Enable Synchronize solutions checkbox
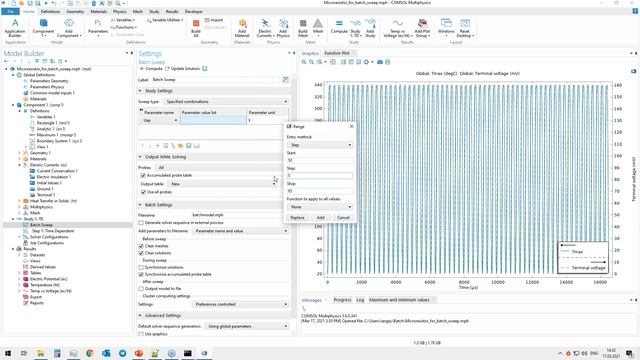Viewport: 640px width, 360px height. coord(141,267)
